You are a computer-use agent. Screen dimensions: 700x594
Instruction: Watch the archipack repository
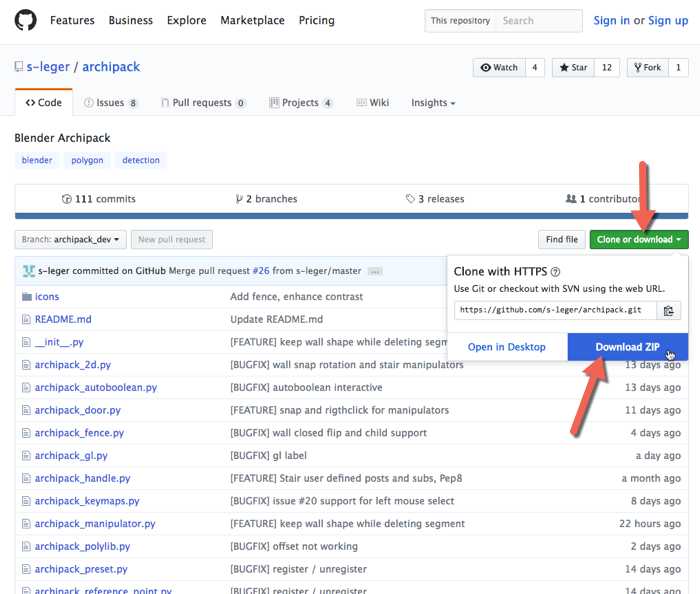[499, 67]
